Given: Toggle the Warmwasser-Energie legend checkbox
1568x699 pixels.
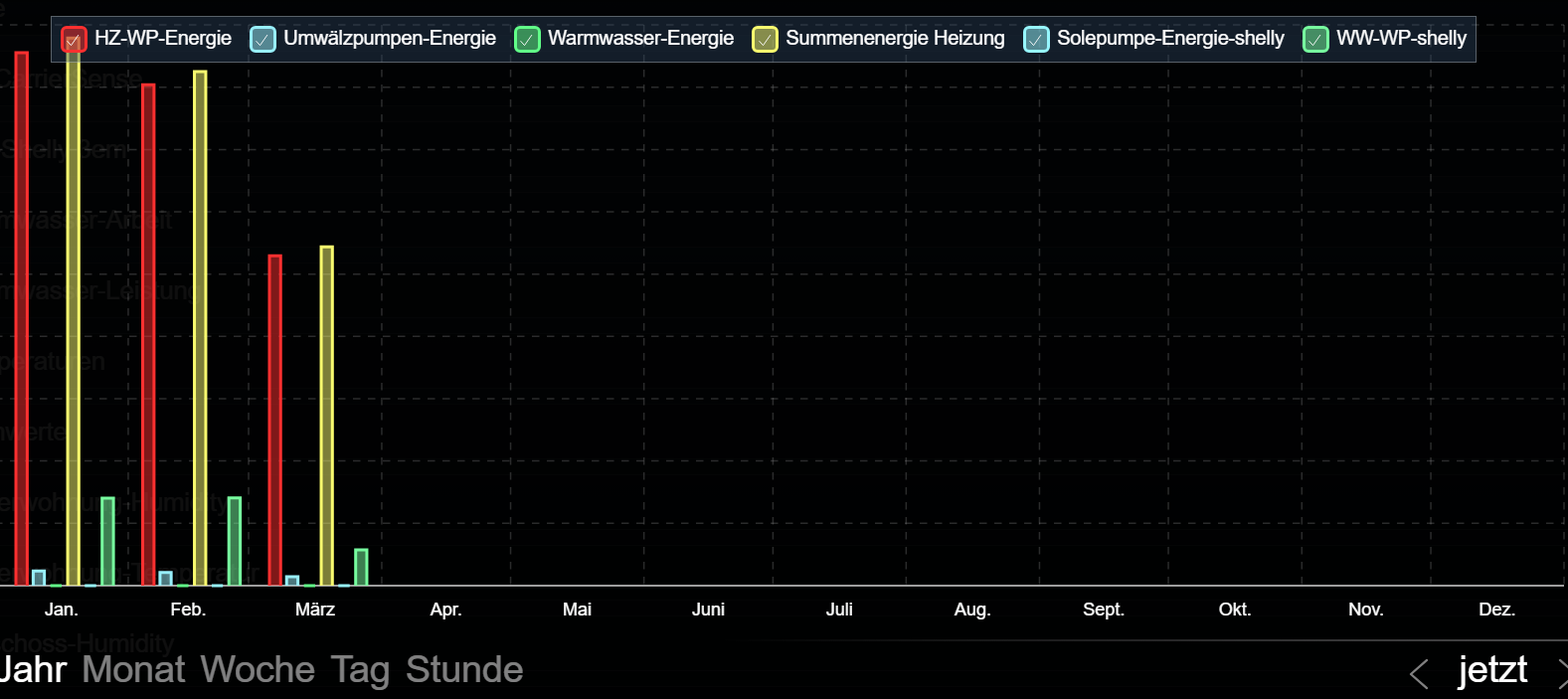Looking at the screenshot, I should pos(527,40).
